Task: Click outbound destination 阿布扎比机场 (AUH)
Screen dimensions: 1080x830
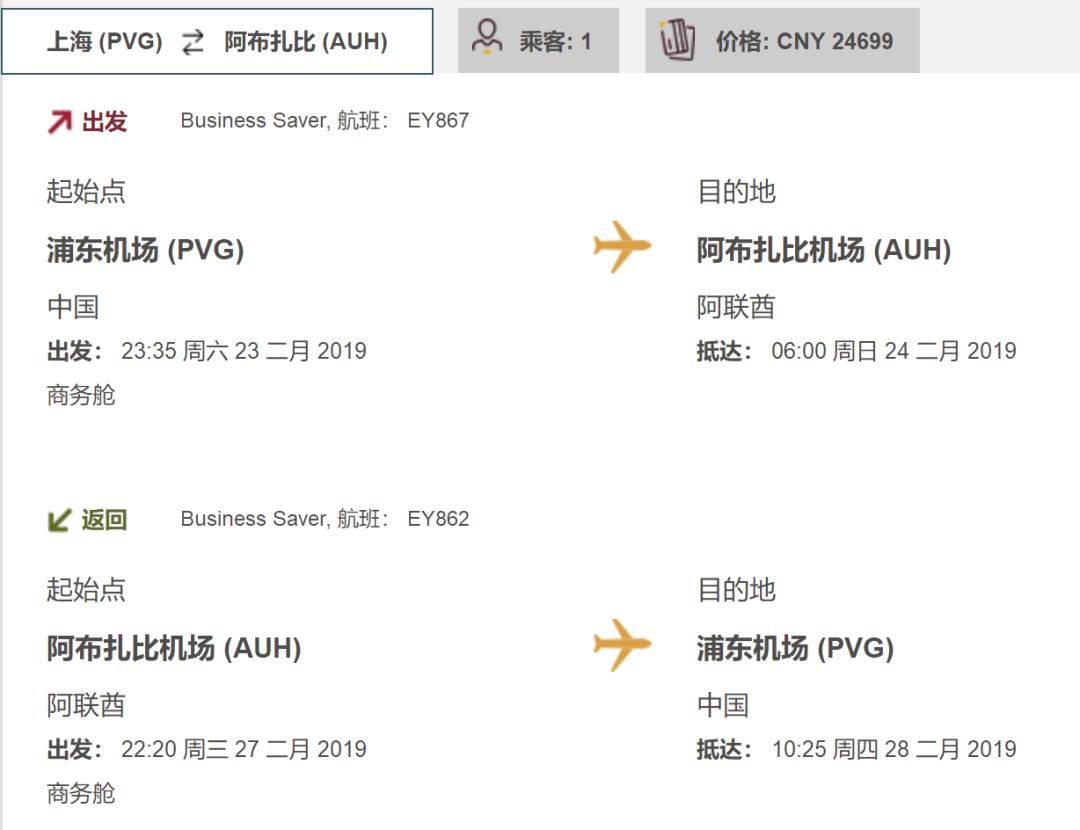Action: coord(823,250)
